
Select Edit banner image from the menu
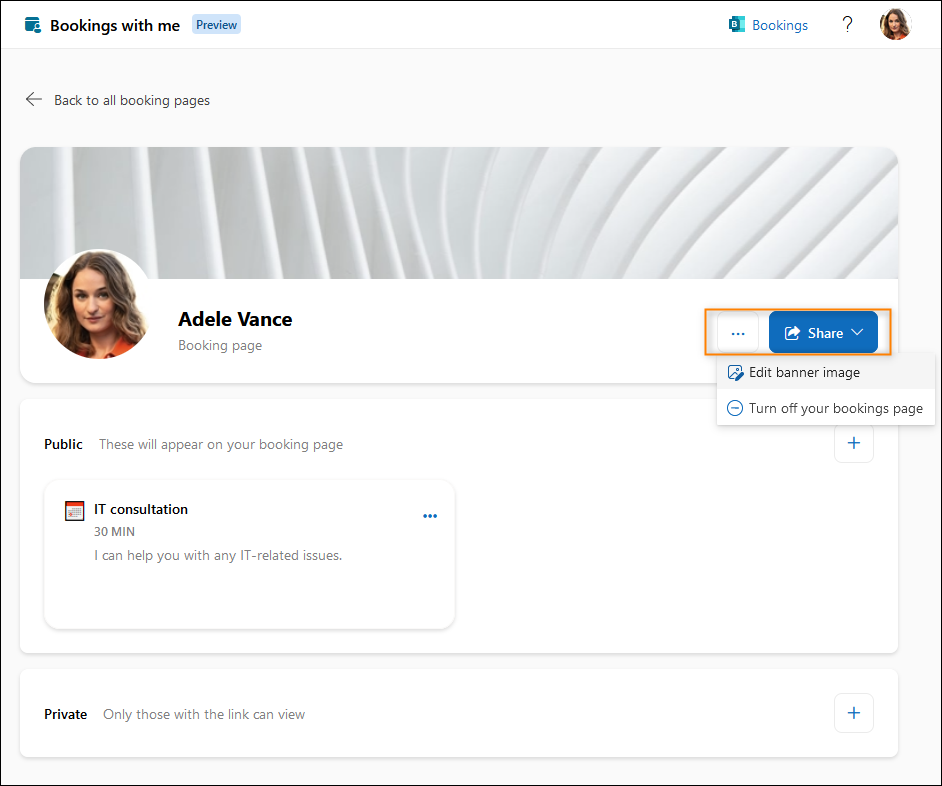point(825,373)
